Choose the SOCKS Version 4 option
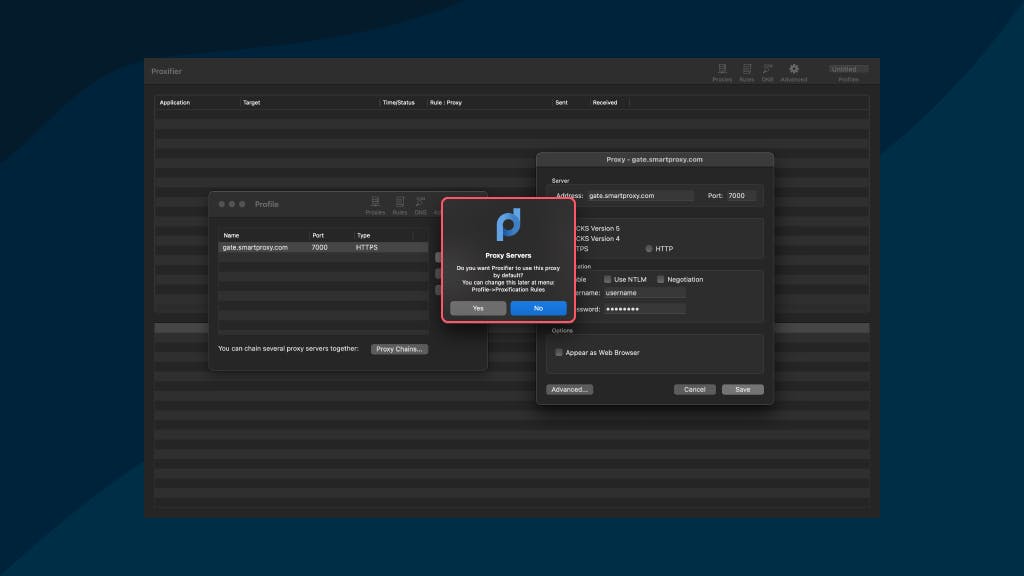This screenshot has height=576, width=1024. pyautogui.click(x=598, y=238)
